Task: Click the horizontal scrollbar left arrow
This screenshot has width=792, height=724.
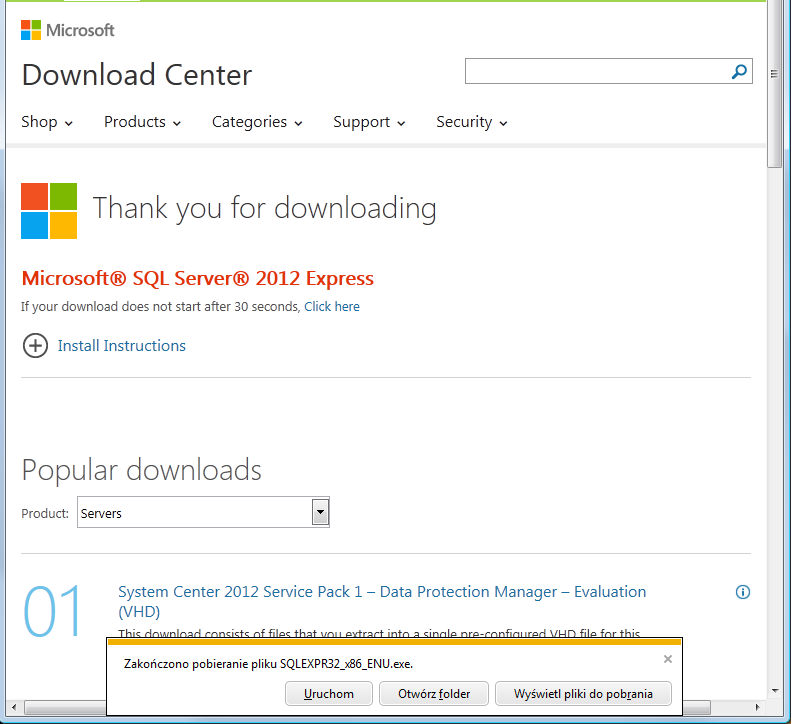Action: tap(14, 707)
